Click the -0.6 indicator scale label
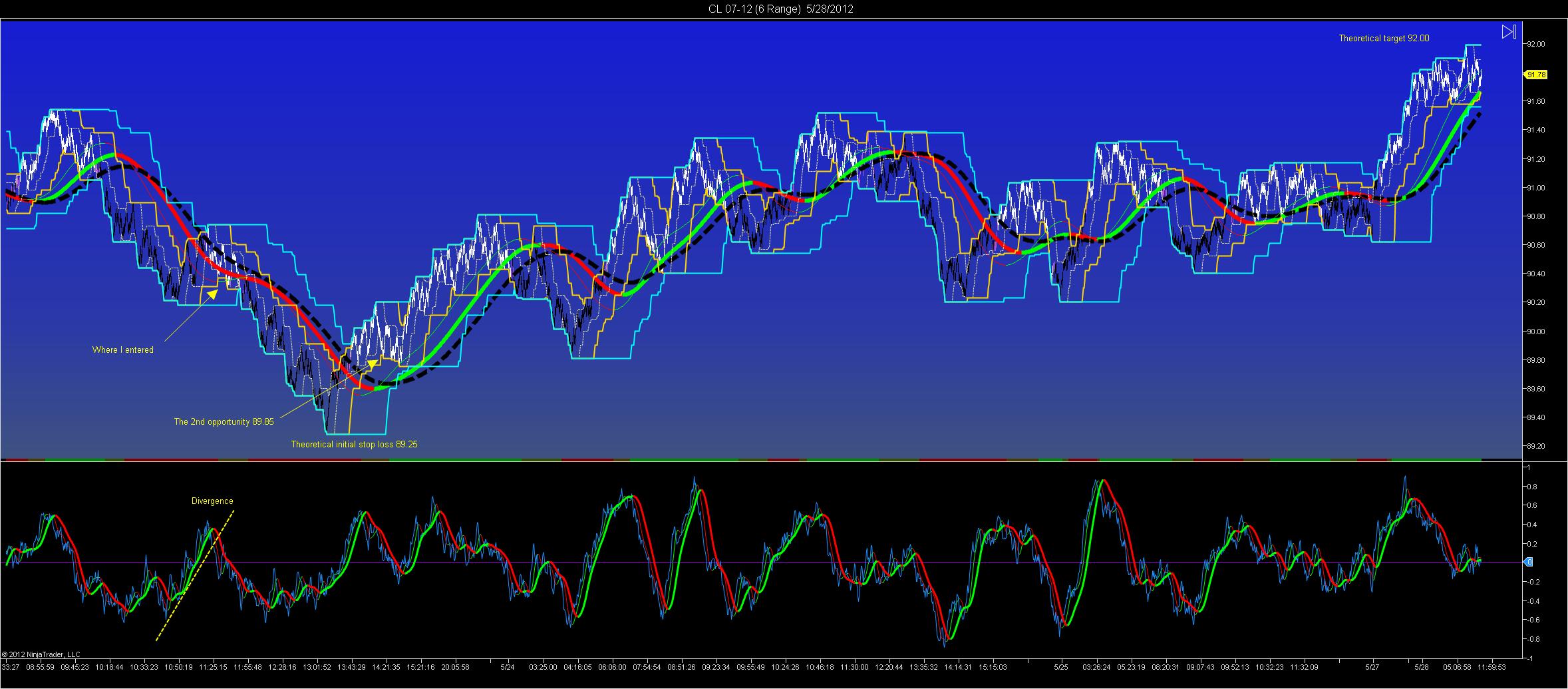Screen dimensions: 1568x689 coord(1532,620)
